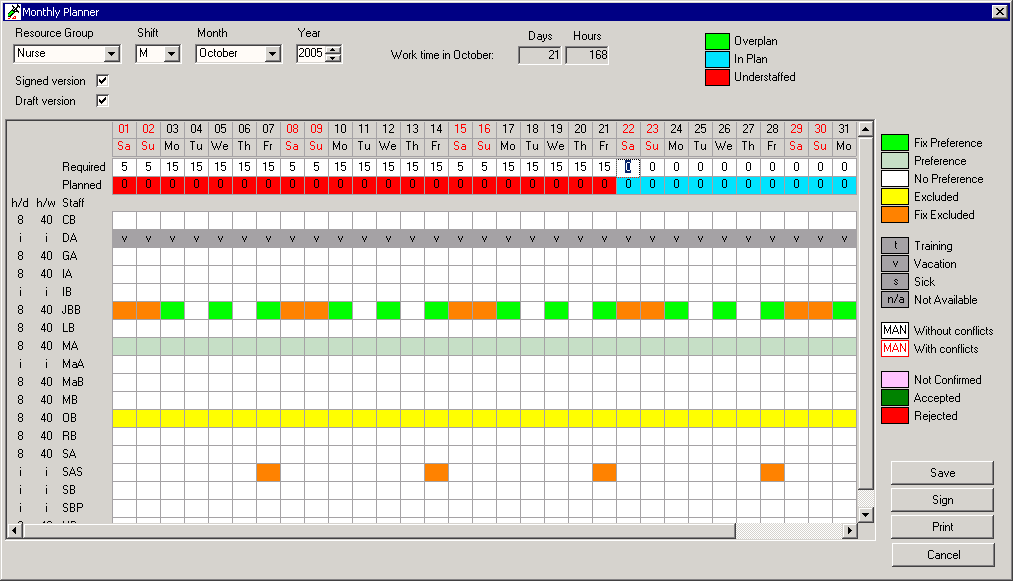Click the 'MAN' Without conflicts legend icon
This screenshot has width=1013, height=581.
(x=894, y=331)
